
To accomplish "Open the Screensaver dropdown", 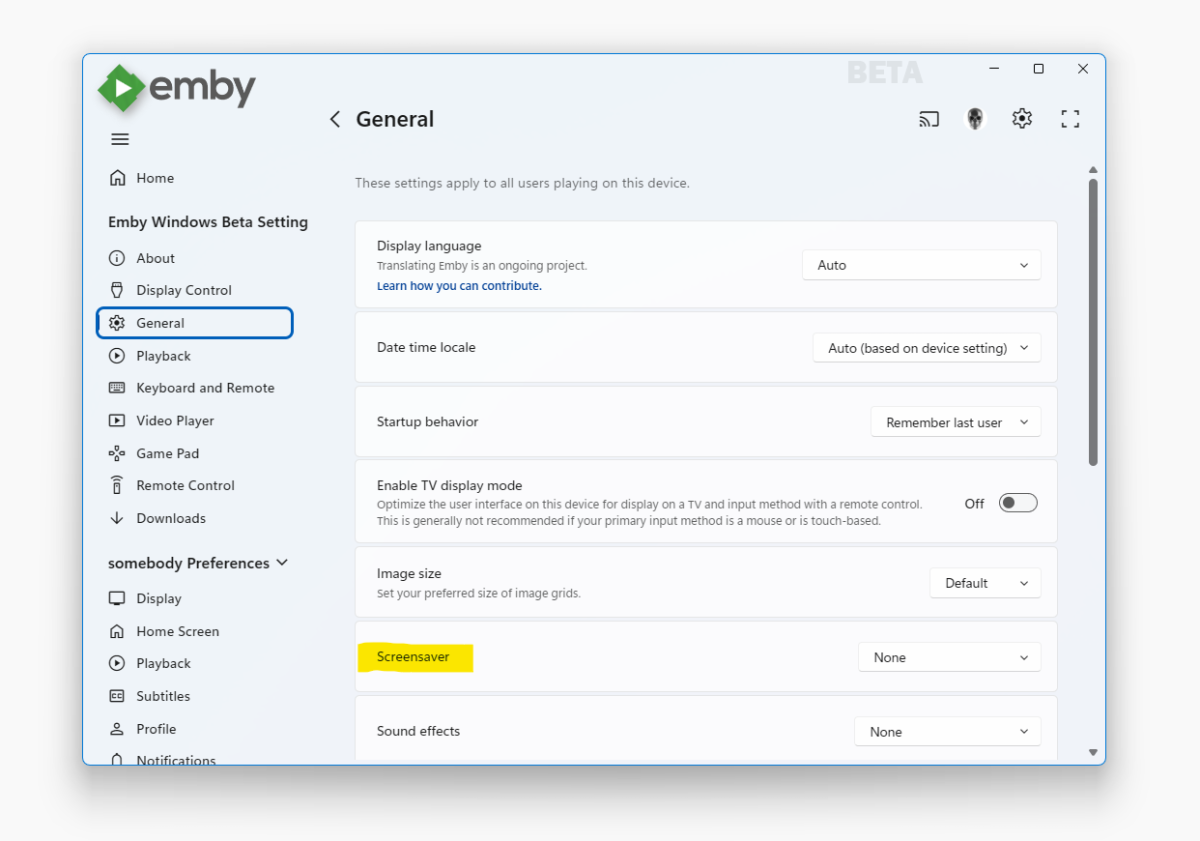I will (x=949, y=657).
